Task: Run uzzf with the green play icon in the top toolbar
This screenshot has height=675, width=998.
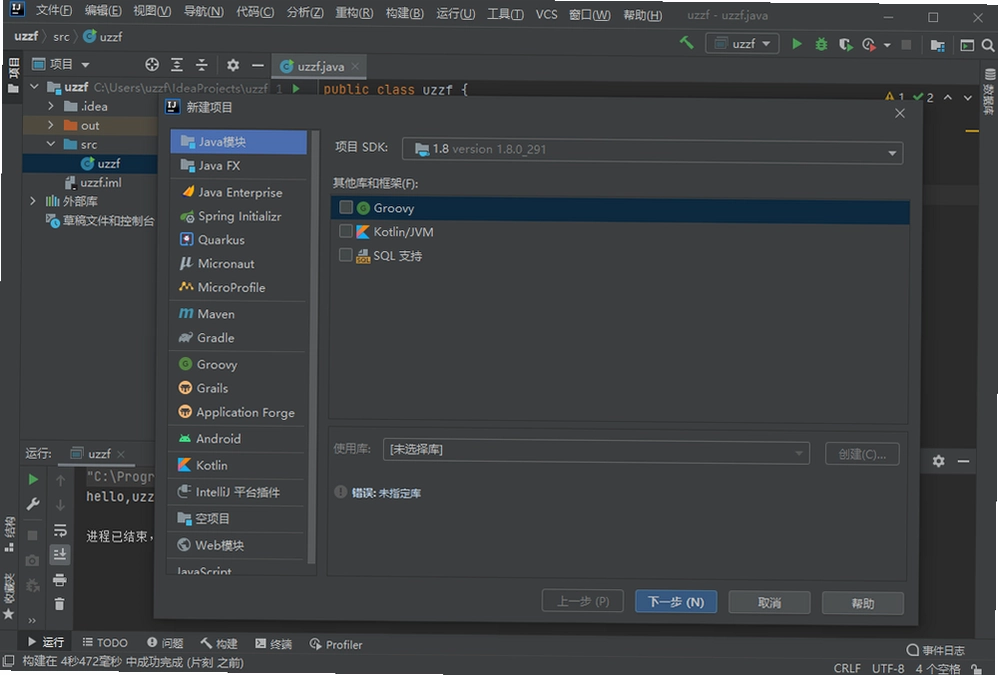Action: pyautogui.click(x=796, y=44)
